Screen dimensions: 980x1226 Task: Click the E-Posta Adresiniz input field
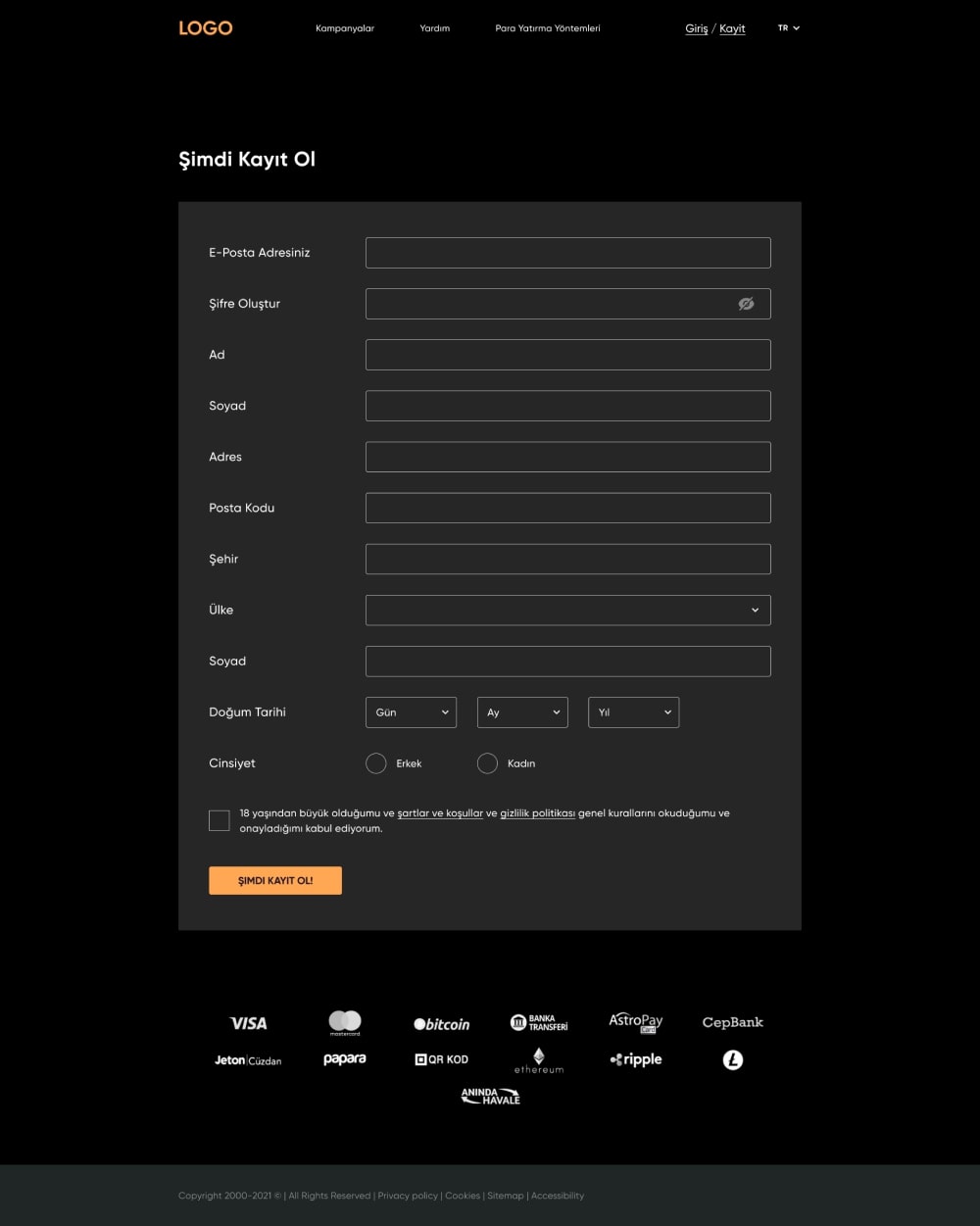567,253
